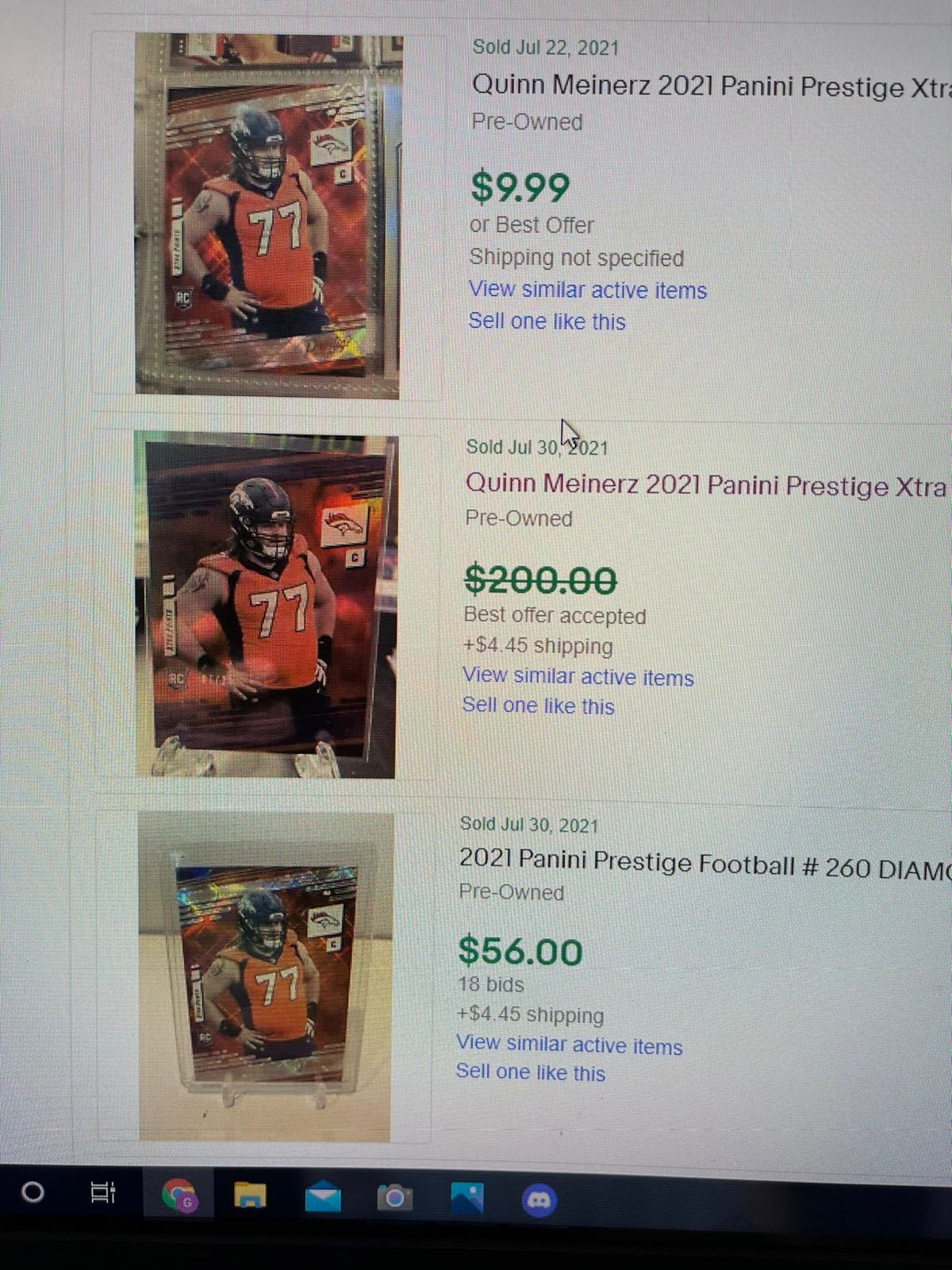Open File Explorer from the taskbar

tap(250, 1195)
